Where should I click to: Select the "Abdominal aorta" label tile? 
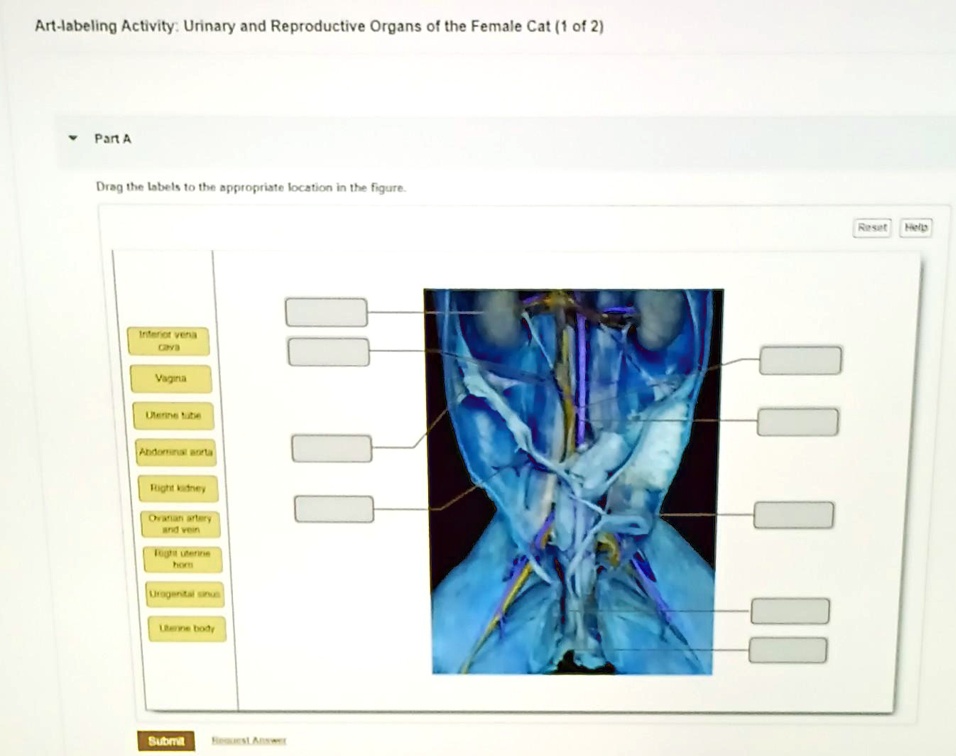(174, 453)
